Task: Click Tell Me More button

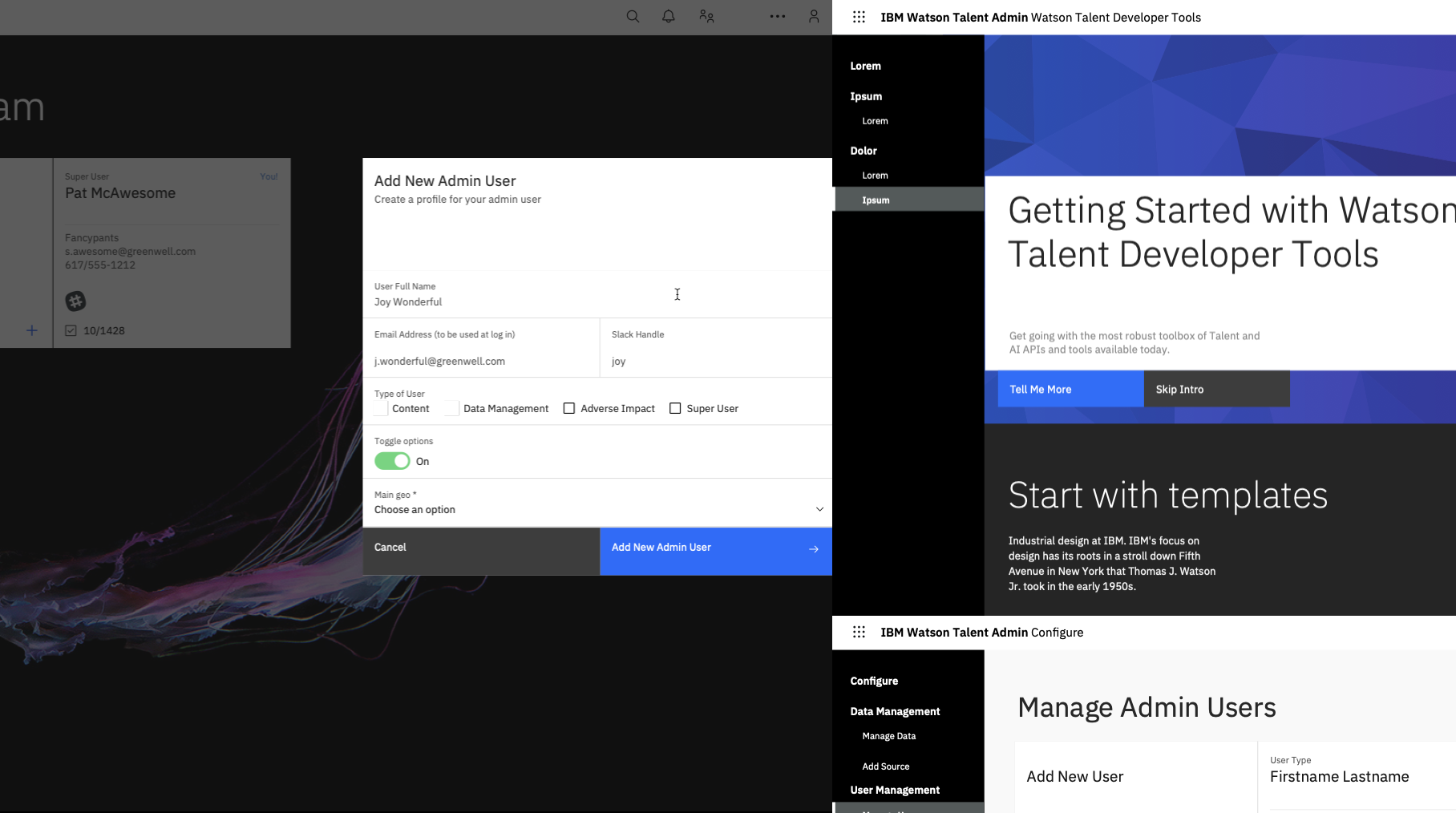Action: click(x=1070, y=389)
